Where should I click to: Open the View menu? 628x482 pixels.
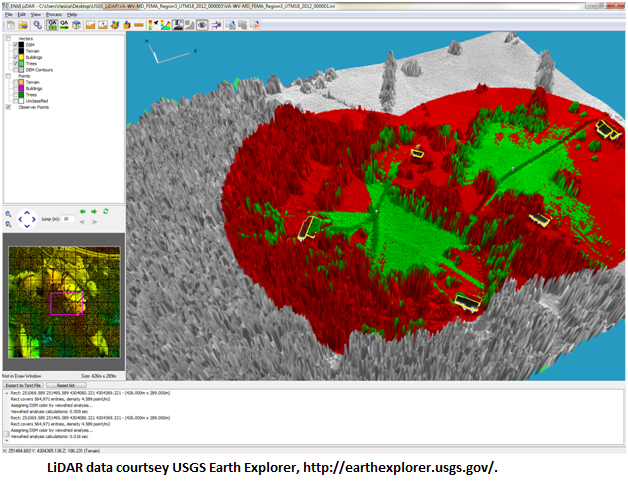pyautogui.click(x=36, y=14)
